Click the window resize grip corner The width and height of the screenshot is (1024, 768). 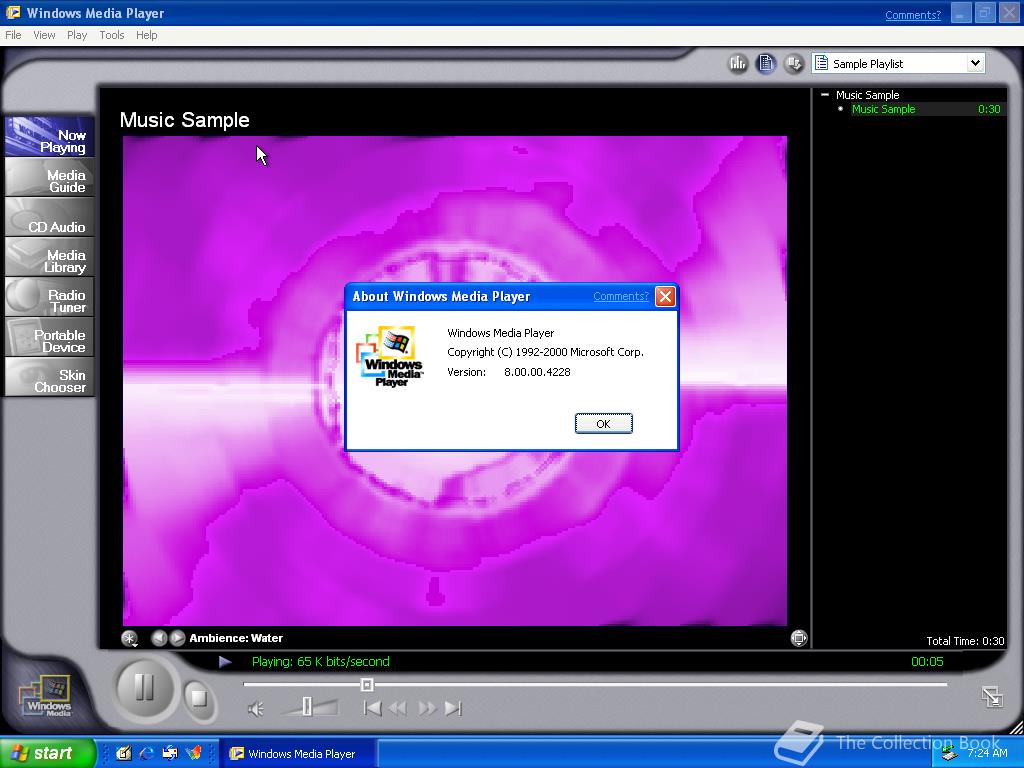pyautogui.click(x=1016, y=727)
